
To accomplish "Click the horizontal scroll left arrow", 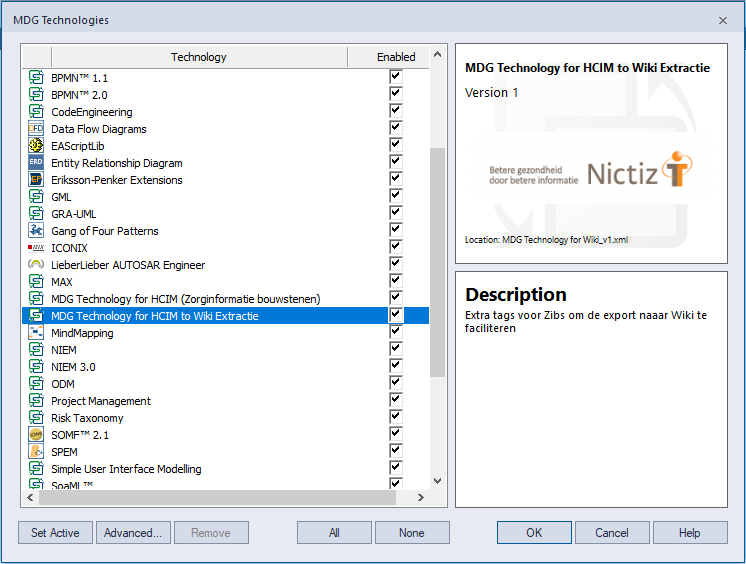I will 30,497.
